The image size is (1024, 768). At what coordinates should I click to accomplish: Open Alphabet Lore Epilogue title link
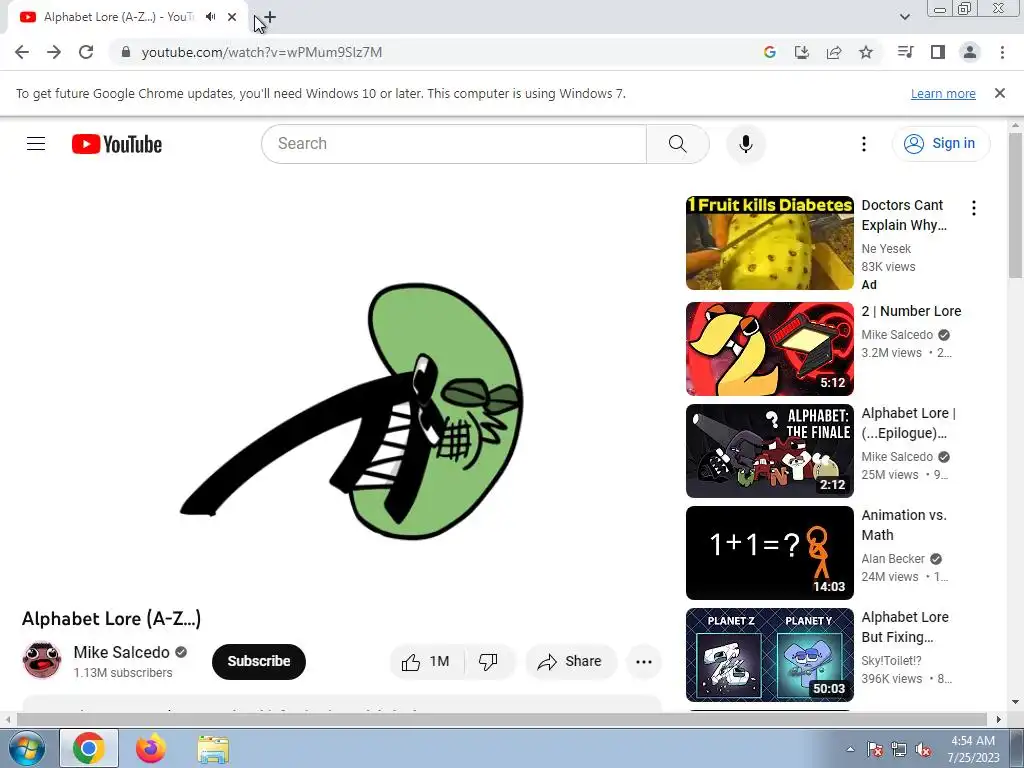[908, 423]
